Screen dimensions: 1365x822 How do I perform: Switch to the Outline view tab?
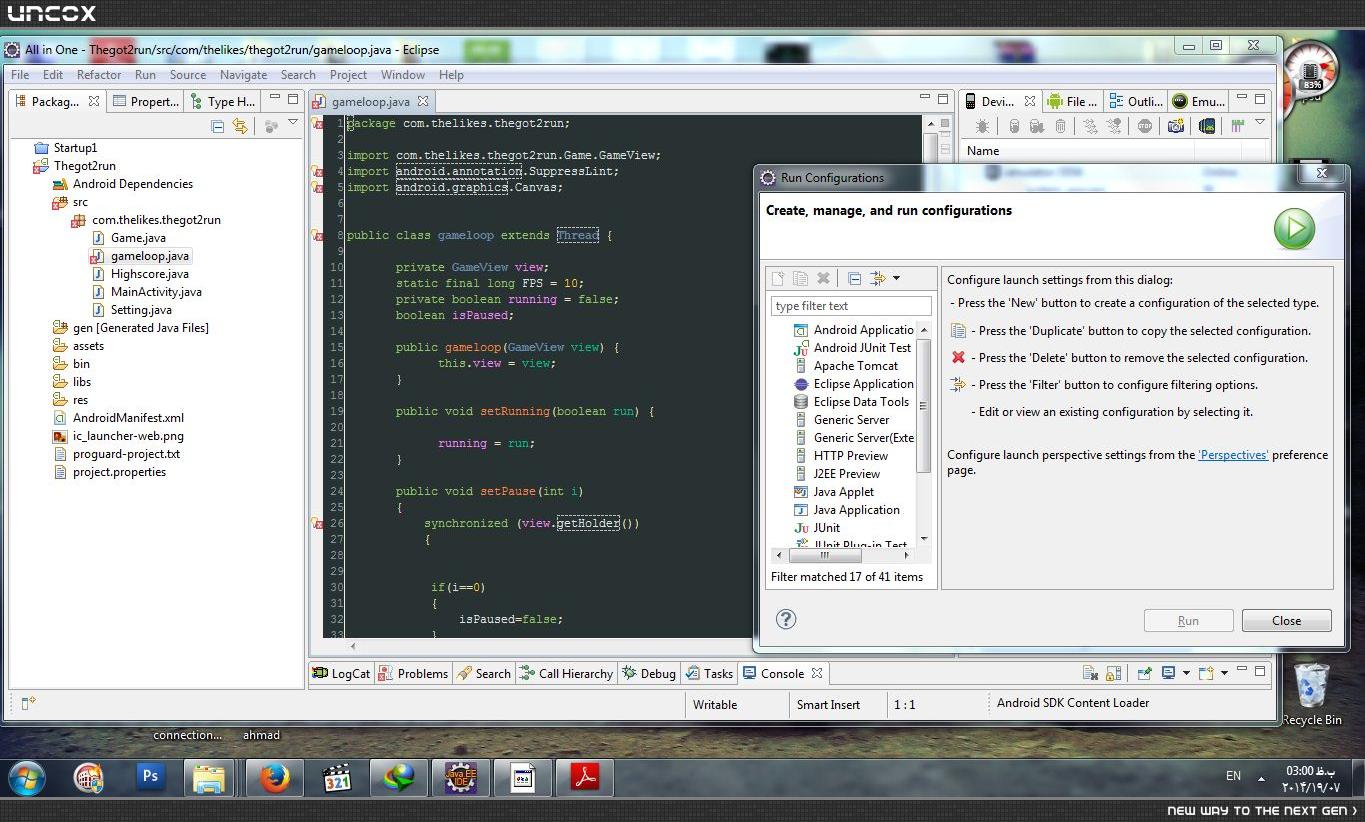tap(1135, 101)
